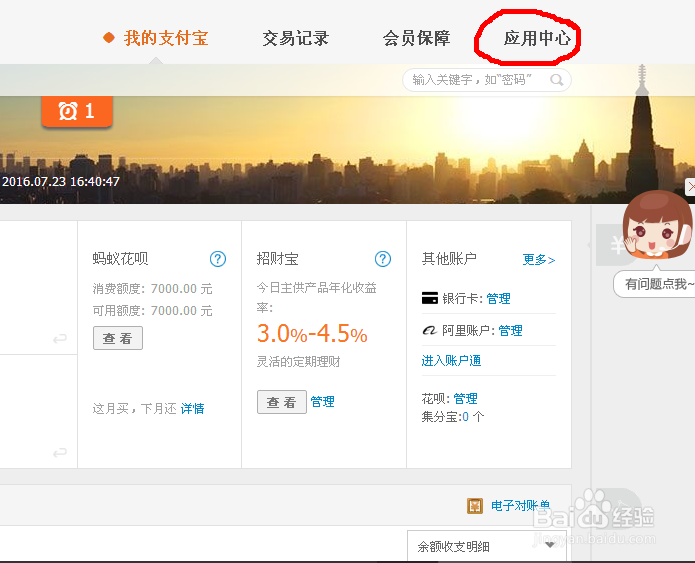Click the 可用额度: 7000.00 元 text
This screenshot has width=695, height=563.
(152, 311)
